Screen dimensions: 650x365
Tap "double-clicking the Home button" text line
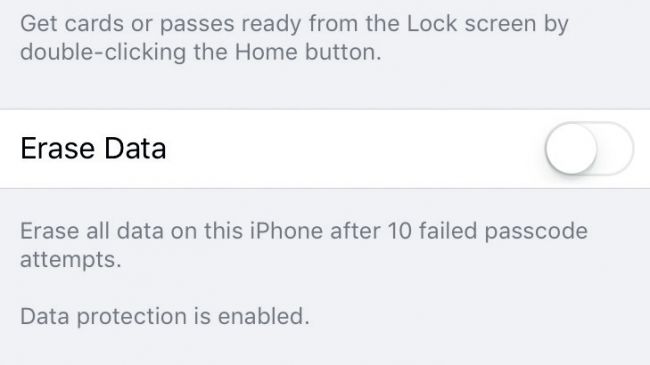point(201,53)
